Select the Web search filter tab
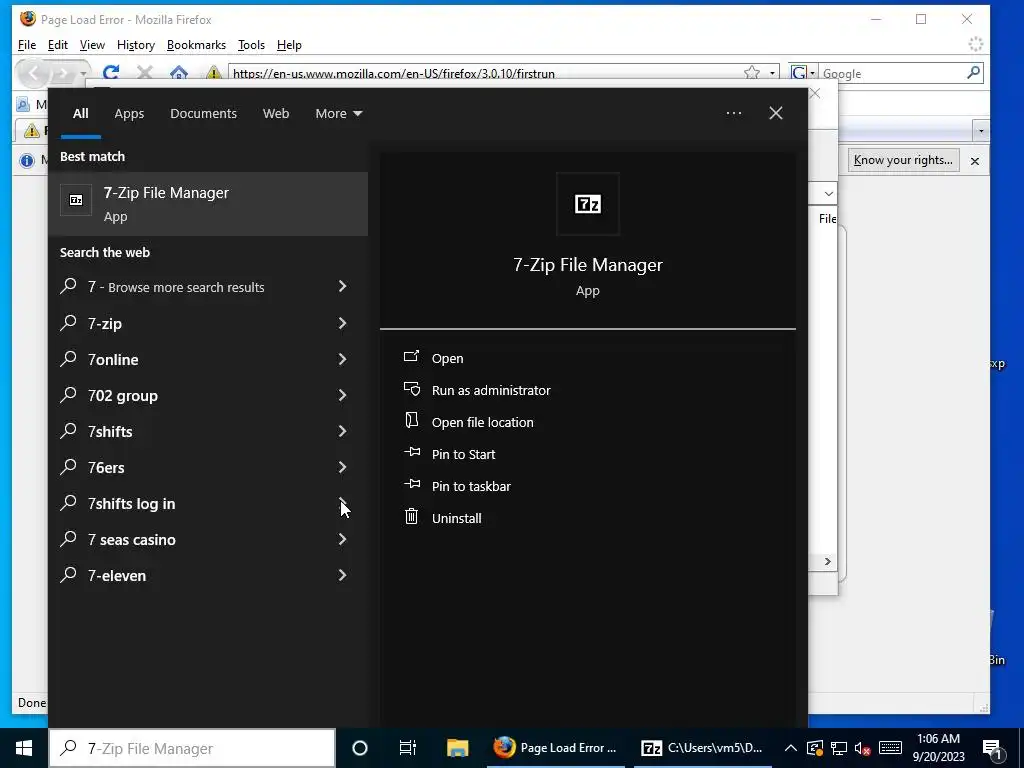Screen dimensions: 1024x768 [x=276, y=114]
